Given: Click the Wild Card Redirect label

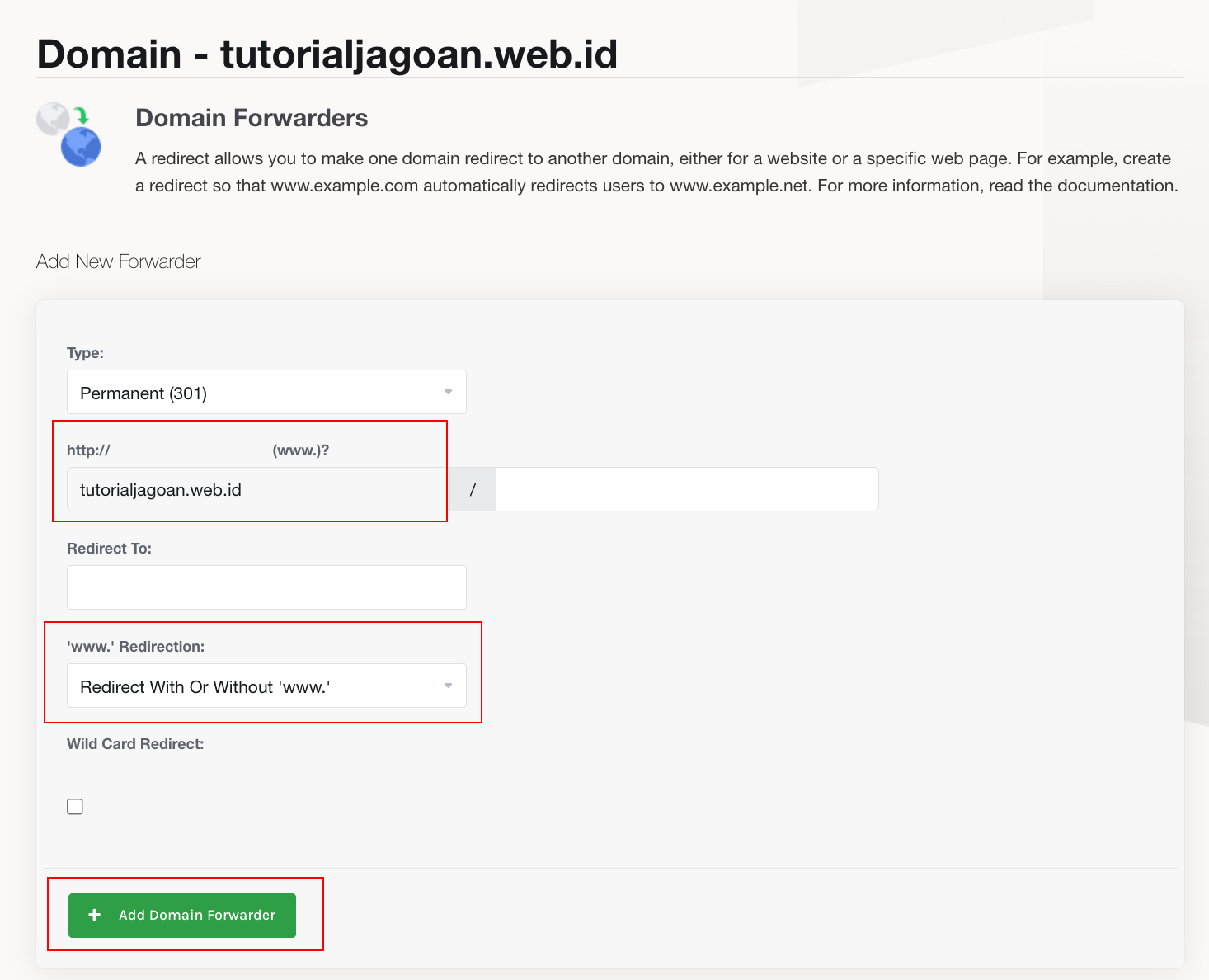Looking at the screenshot, I should [x=135, y=744].
